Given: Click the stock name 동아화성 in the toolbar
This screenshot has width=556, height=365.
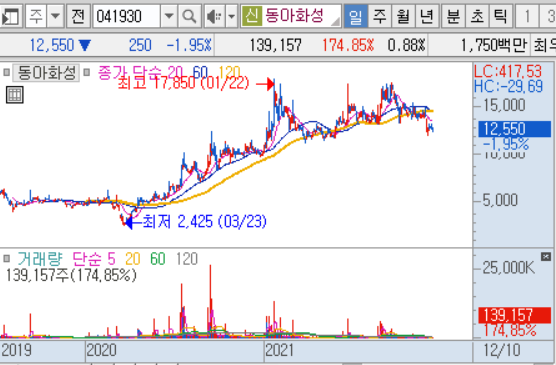Looking at the screenshot, I should (x=294, y=16).
